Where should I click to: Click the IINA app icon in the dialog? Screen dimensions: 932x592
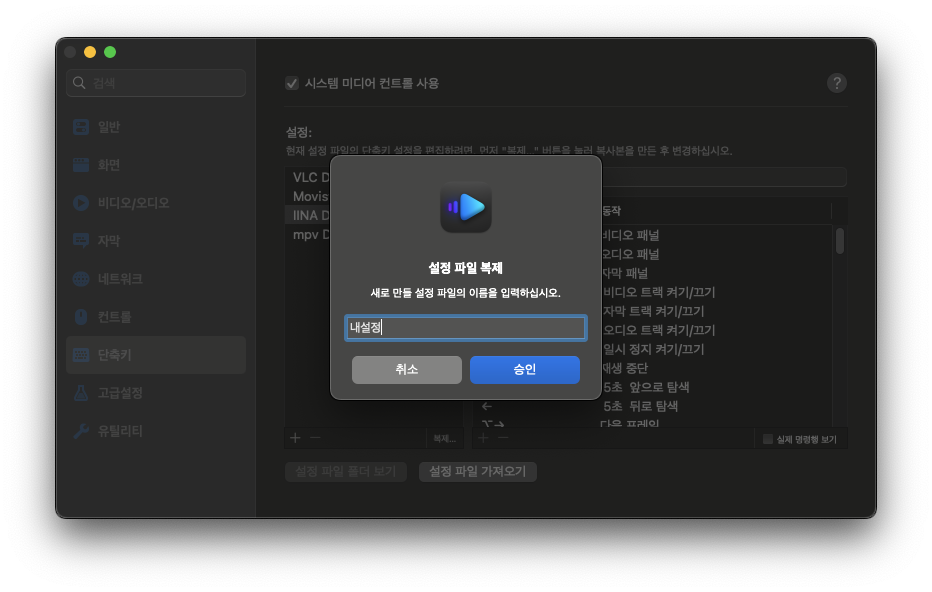(465, 207)
